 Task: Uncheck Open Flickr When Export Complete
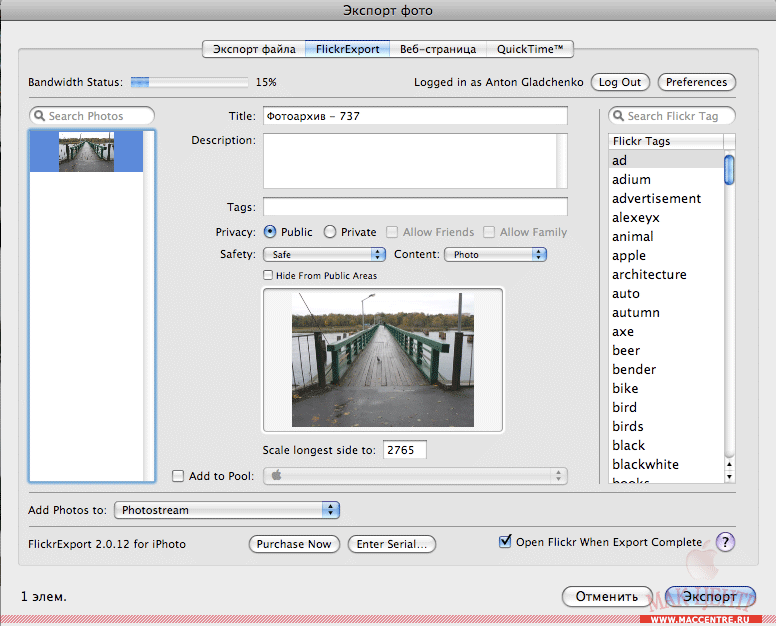point(505,541)
